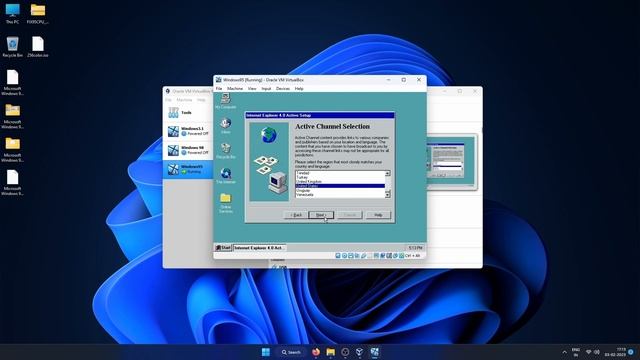
Task: Open Windows 95 Start button
Action: point(223,248)
